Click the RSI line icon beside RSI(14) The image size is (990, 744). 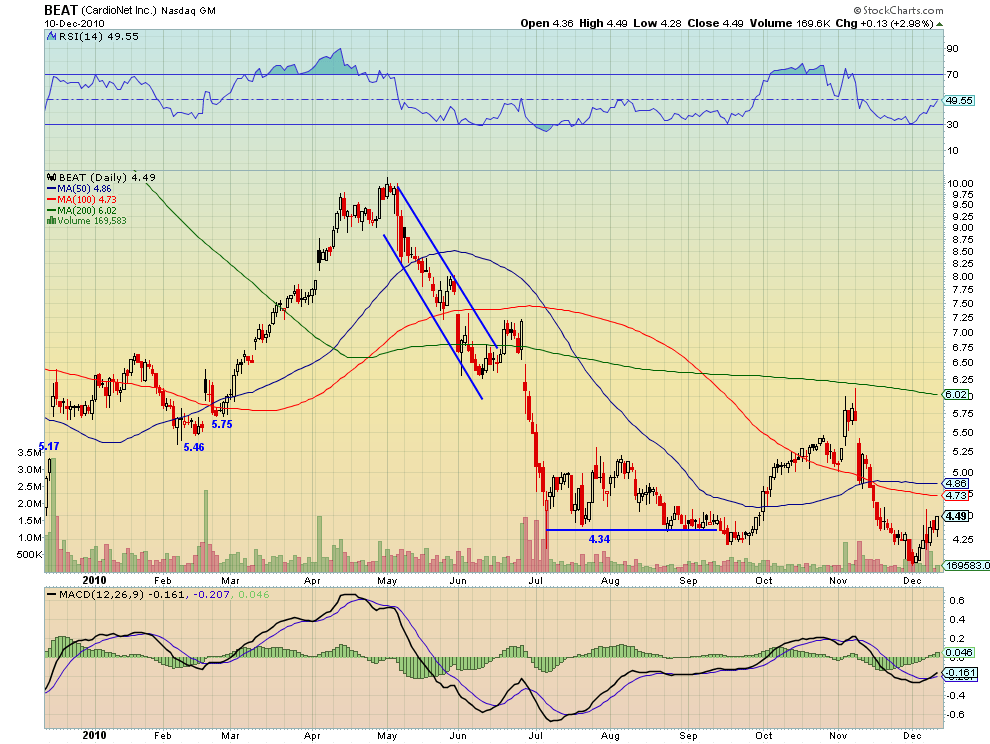coord(52,37)
